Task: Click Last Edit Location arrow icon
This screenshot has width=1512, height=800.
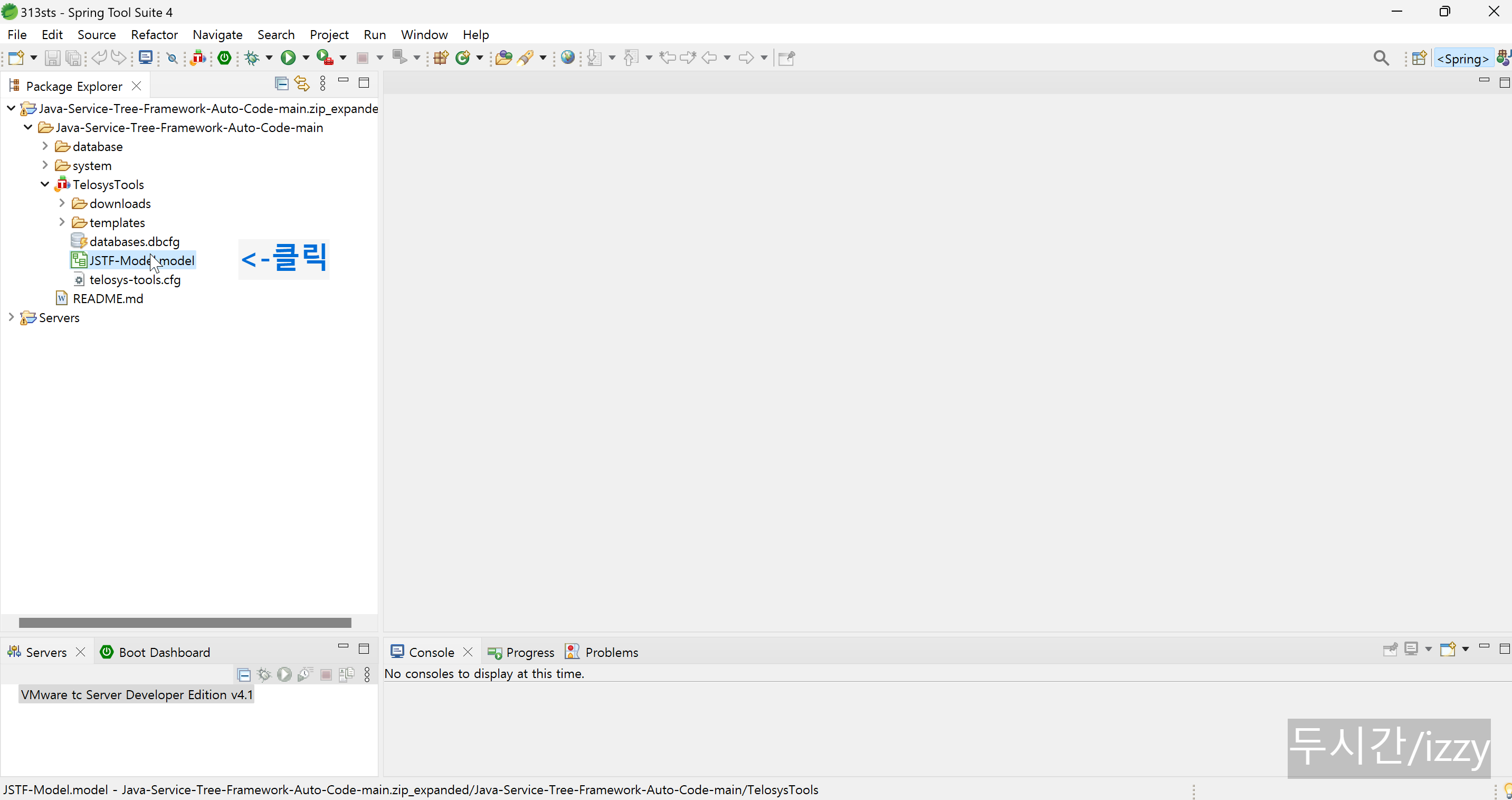Action: pos(668,58)
